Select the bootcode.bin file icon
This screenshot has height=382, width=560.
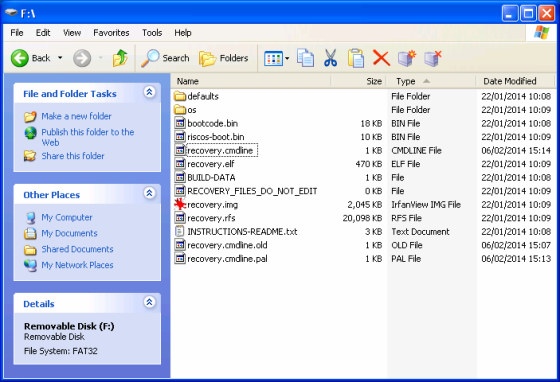coord(180,123)
